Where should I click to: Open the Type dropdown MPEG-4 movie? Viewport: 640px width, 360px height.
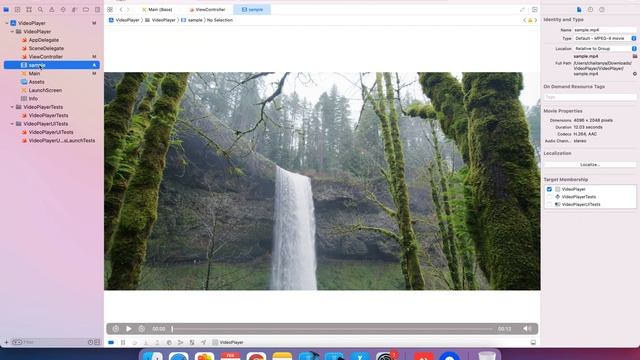[x=605, y=38]
